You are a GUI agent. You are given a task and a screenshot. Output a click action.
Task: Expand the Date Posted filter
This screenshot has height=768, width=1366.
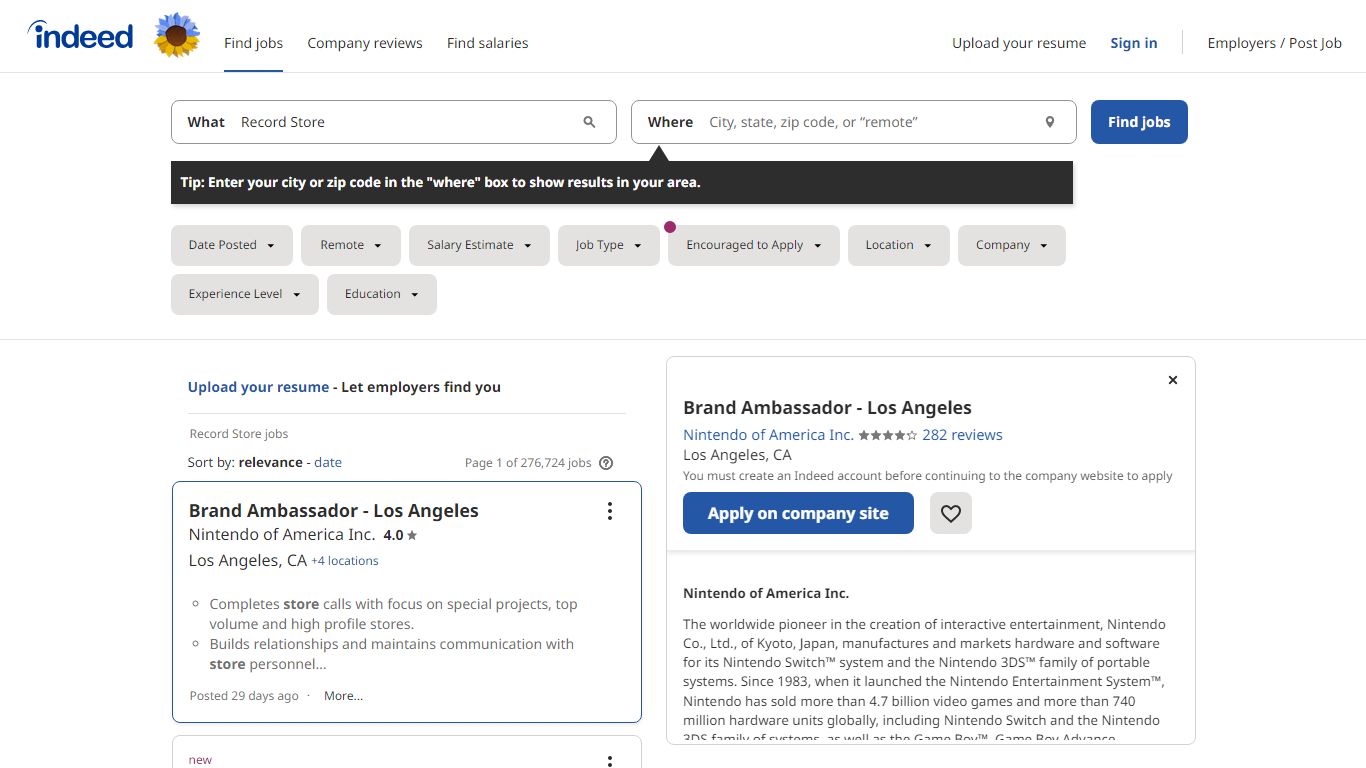[x=232, y=245]
